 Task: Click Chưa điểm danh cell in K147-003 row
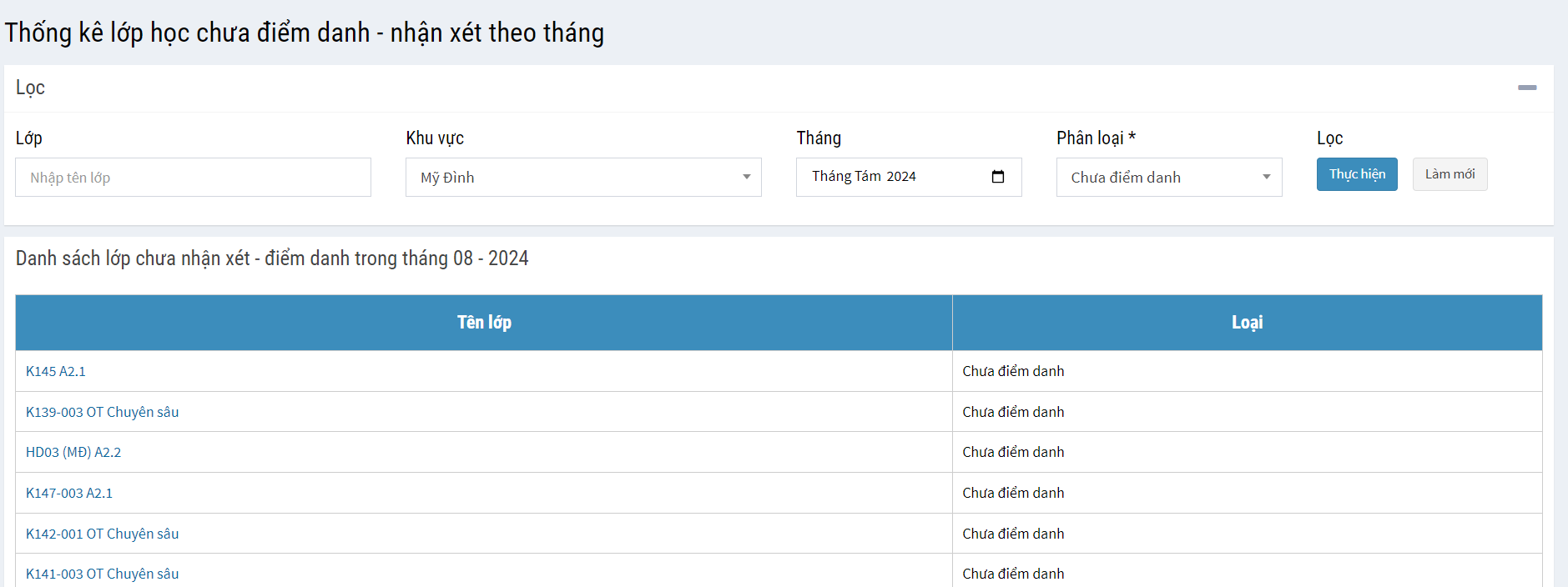click(x=1013, y=494)
